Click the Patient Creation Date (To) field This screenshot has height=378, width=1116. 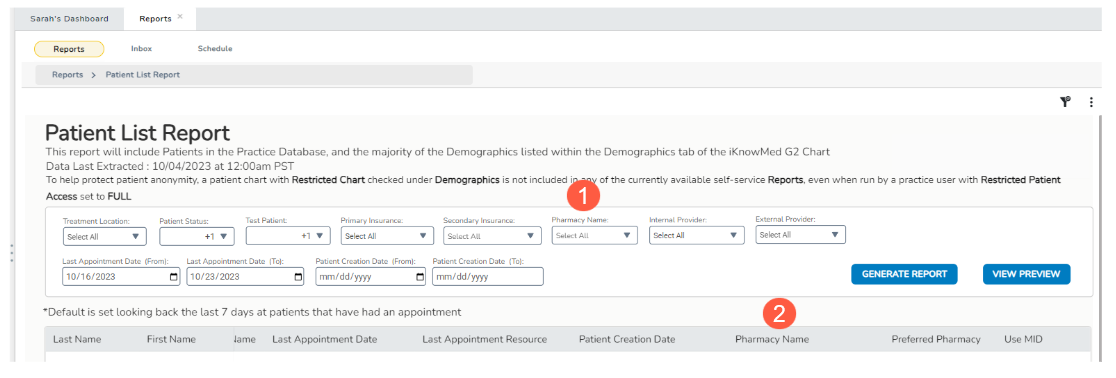[488, 277]
